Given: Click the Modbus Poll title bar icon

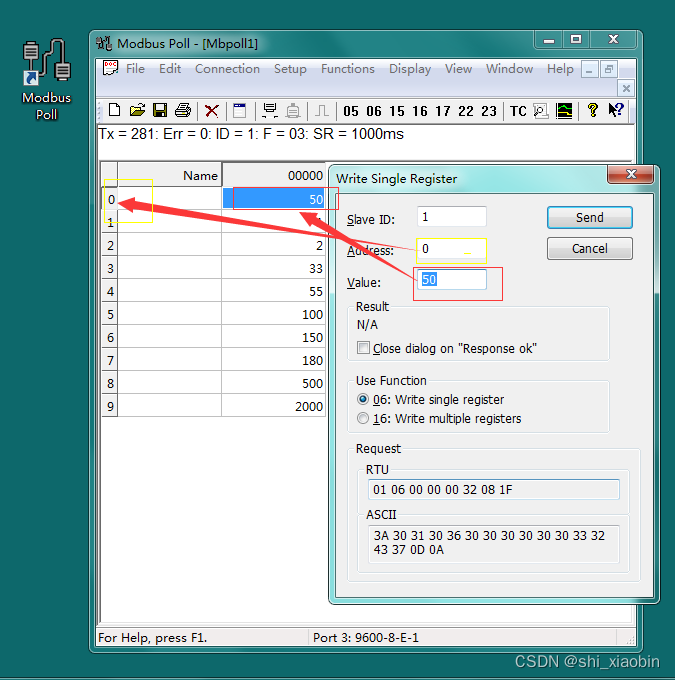Looking at the screenshot, I should pos(104,43).
